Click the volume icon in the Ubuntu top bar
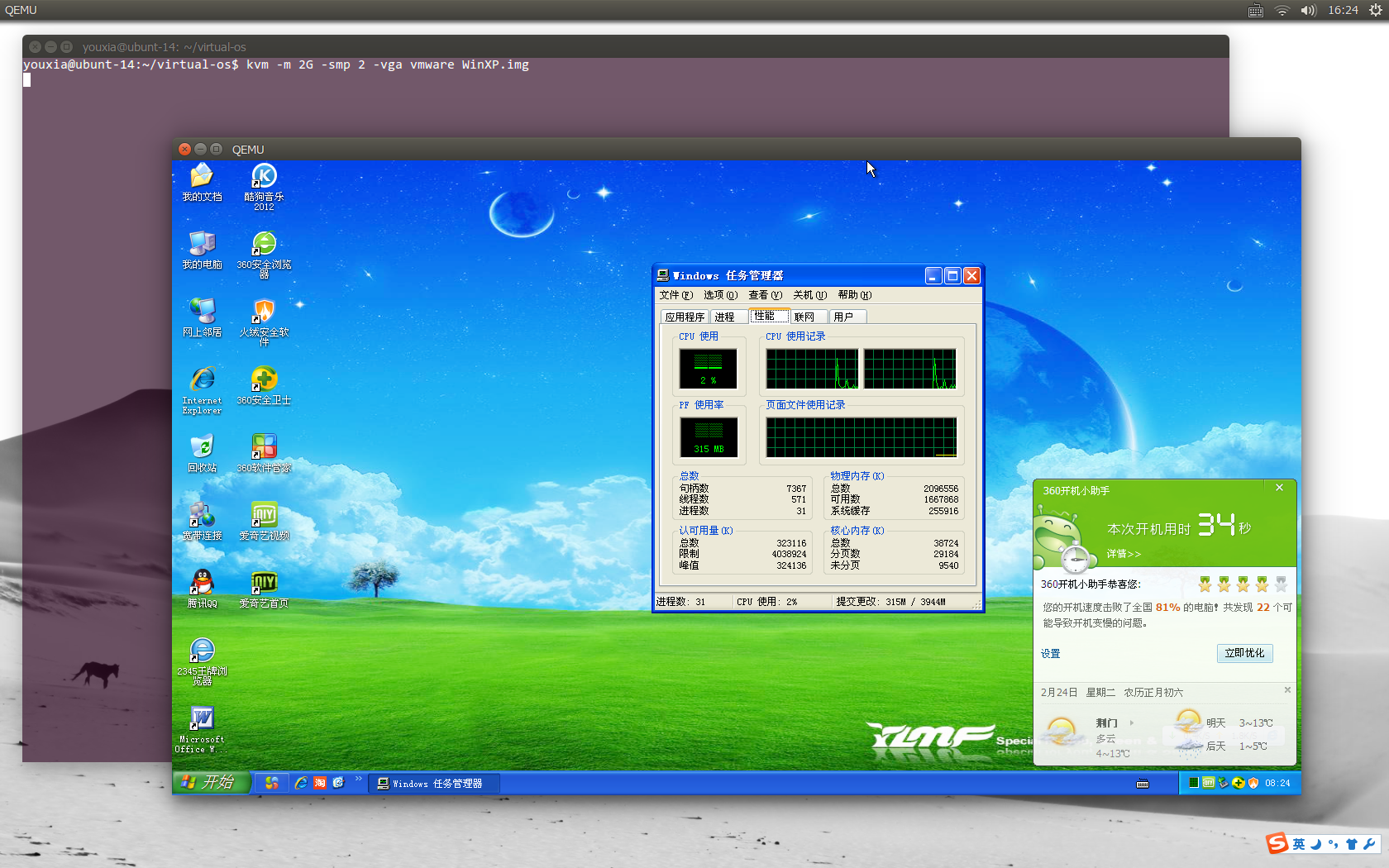 tap(1309, 10)
